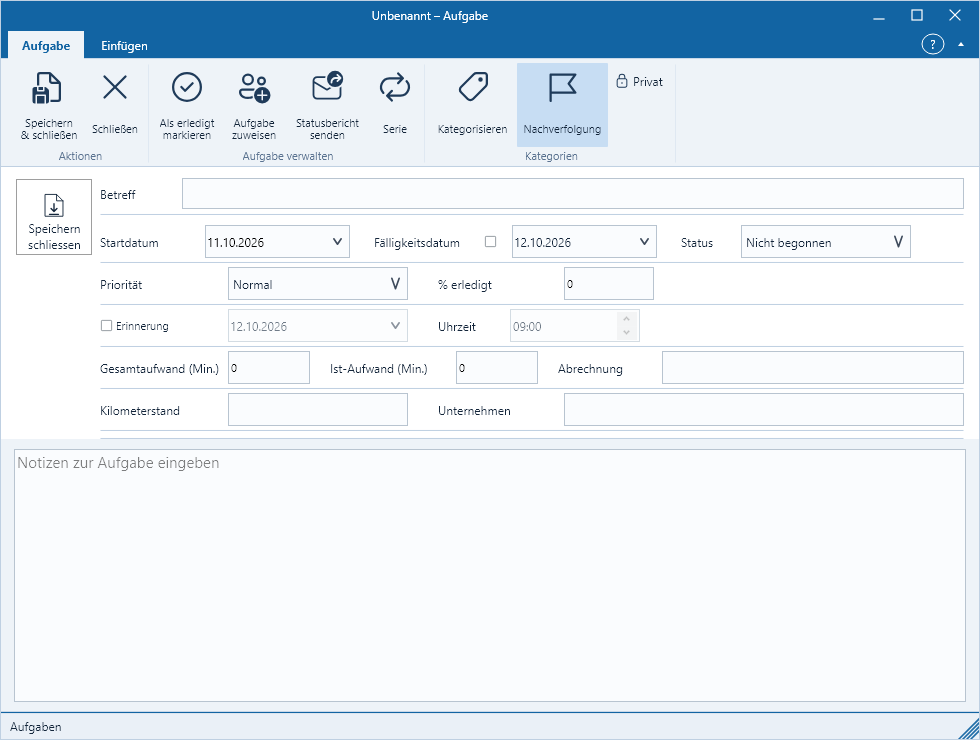
Task: Focus the Abrechnung text field
Action: point(812,368)
